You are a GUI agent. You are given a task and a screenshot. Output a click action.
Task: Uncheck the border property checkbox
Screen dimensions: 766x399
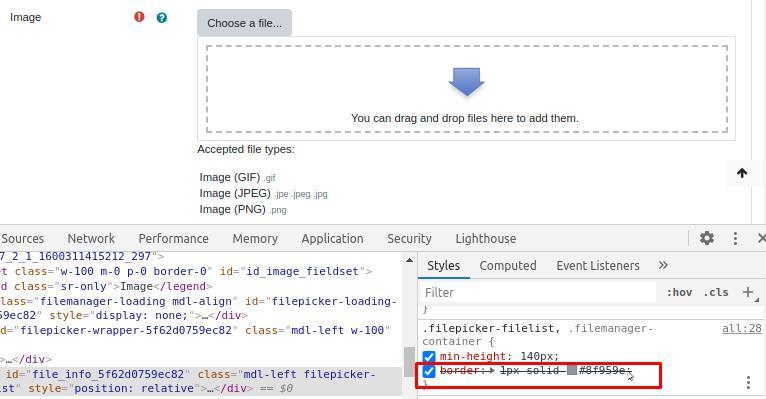(x=429, y=371)
